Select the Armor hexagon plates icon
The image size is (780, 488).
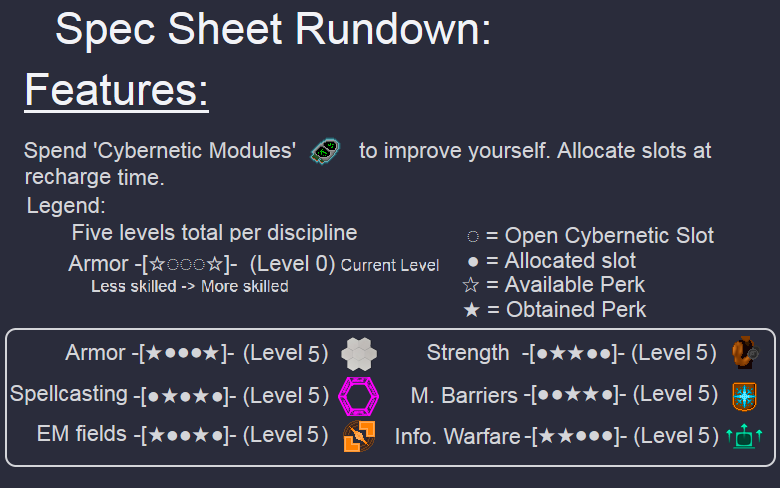click(x=359, y=354)
